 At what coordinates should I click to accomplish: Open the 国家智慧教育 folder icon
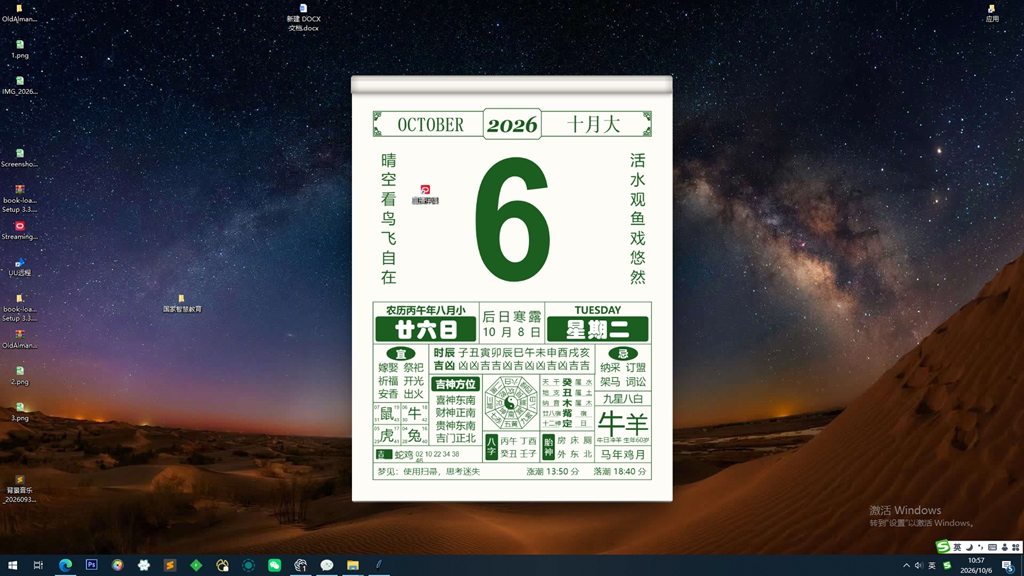pos(182,304)
